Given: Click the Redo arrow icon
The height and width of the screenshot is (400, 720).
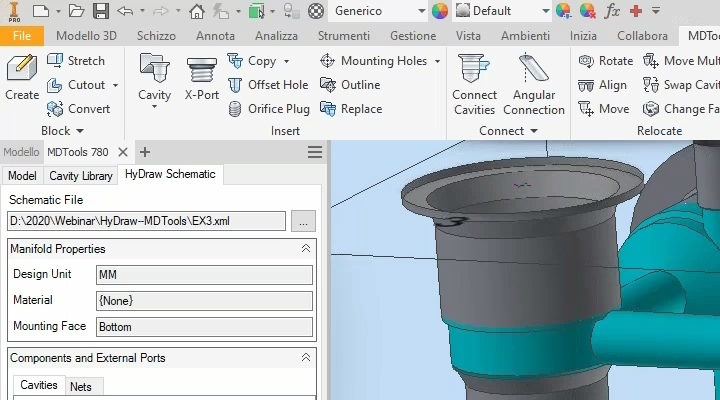Looking at the screenshot, I should pos(160,11).
